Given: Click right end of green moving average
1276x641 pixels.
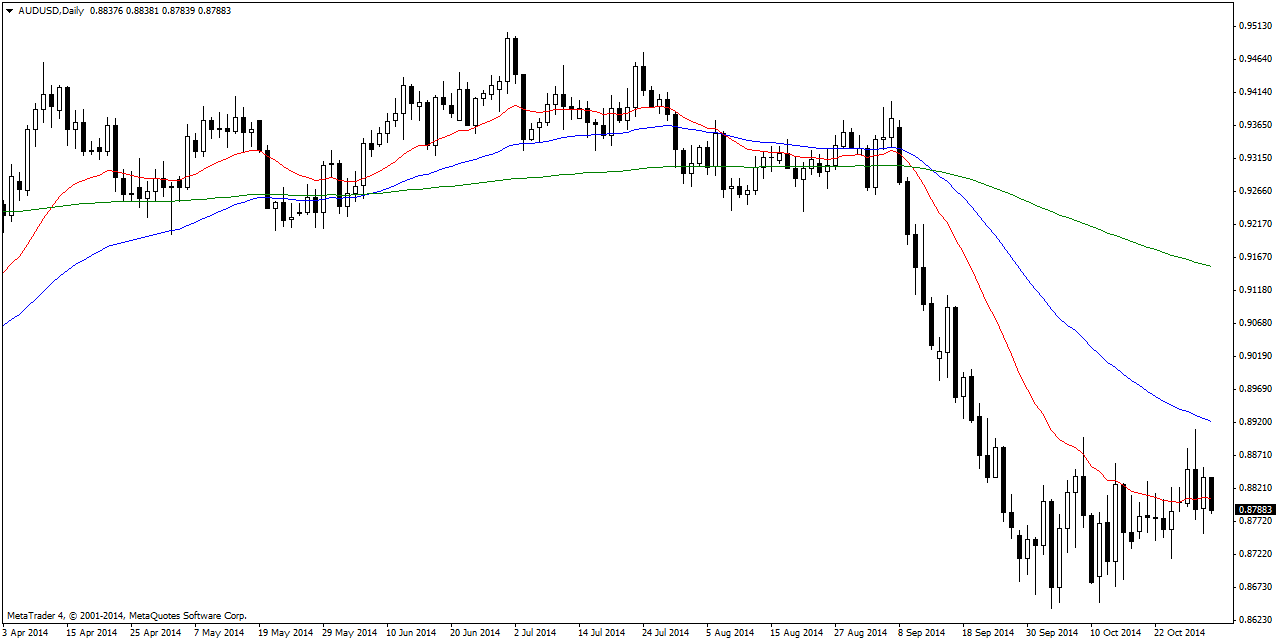Looking at the screenshot, I should point(1210,266).
